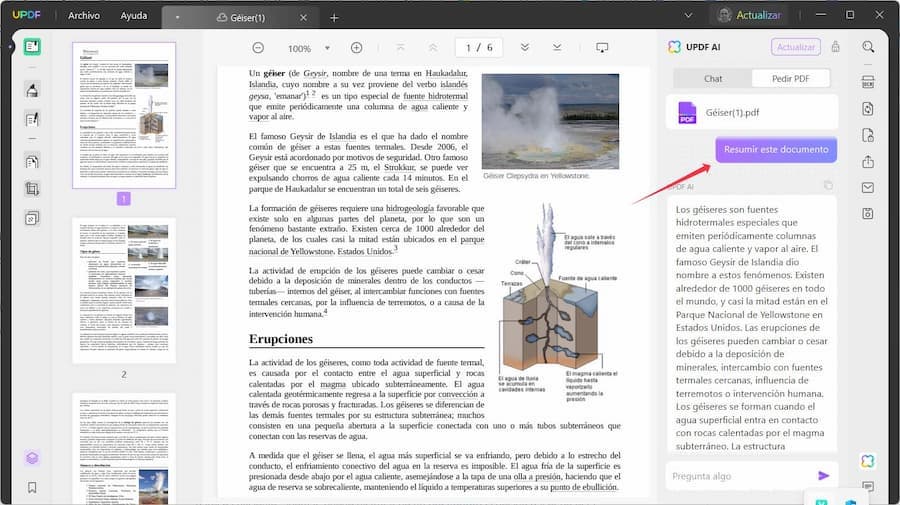
Task: Zoom out with minus button
Action: coord(258,48)
